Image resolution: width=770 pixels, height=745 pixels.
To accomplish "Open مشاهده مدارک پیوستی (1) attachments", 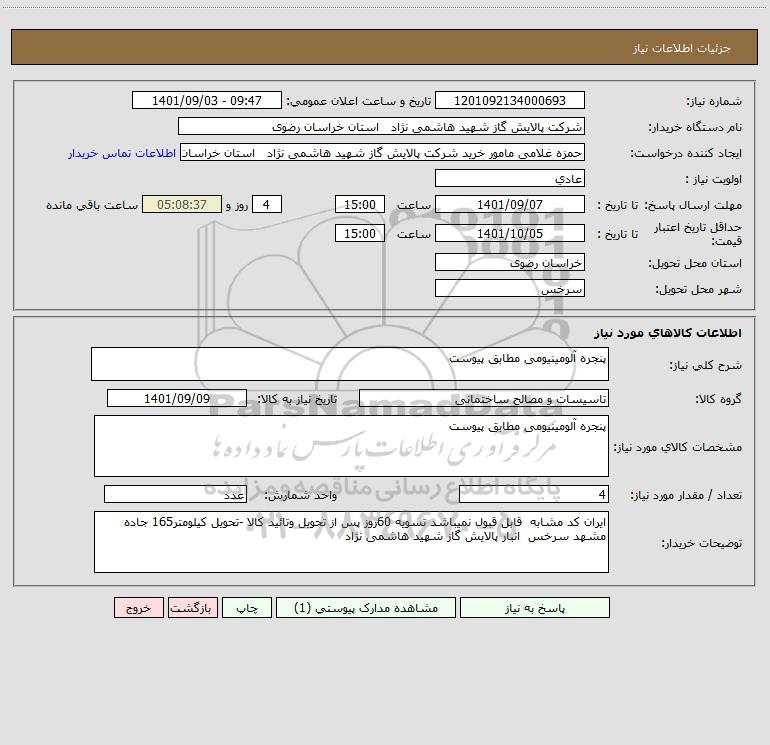I will (x=366, y=607).
